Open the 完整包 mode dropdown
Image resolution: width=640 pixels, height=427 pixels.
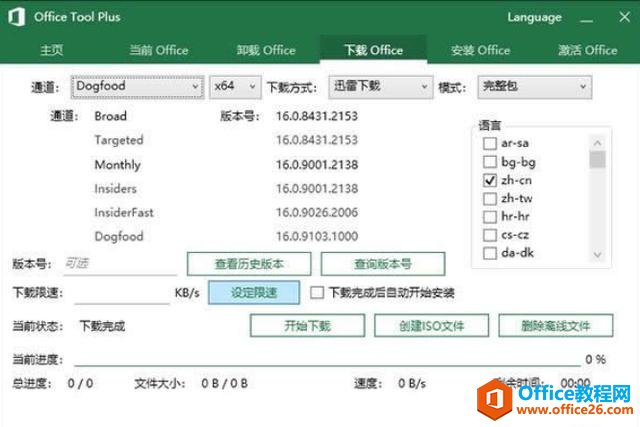534,87
